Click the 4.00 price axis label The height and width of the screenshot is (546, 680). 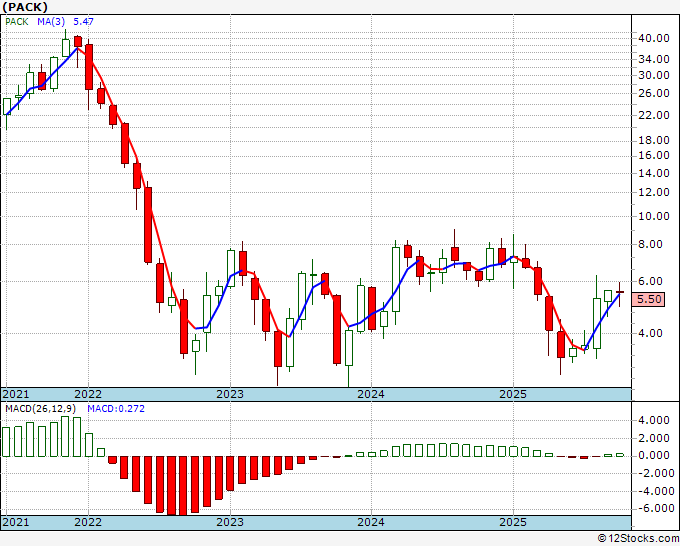pos(650,333)
